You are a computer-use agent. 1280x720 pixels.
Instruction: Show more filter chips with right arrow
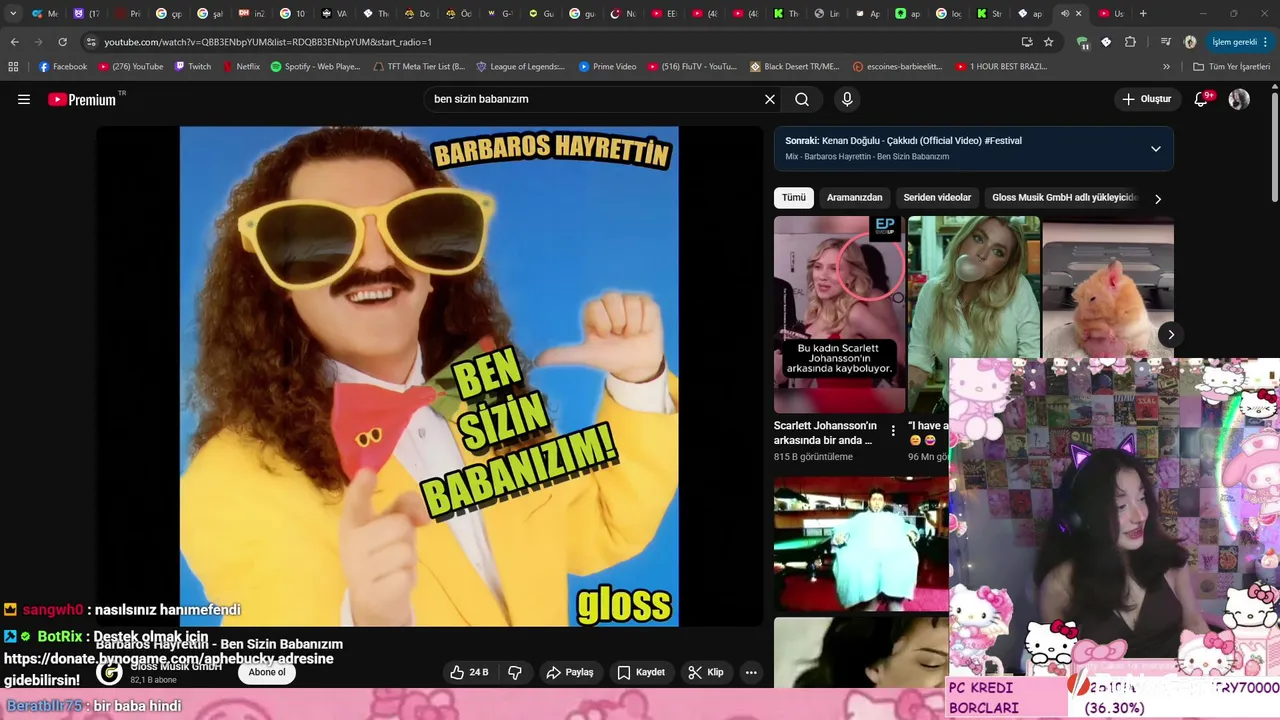[x=1158, y=199]
